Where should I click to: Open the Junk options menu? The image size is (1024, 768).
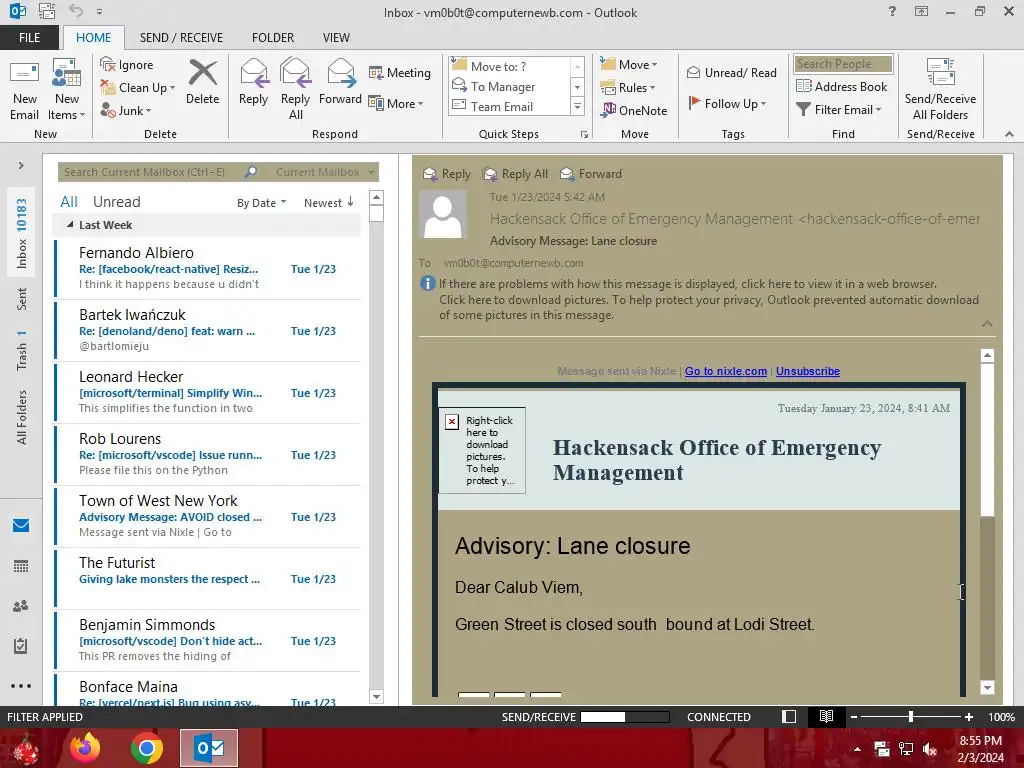click(125, 110)
